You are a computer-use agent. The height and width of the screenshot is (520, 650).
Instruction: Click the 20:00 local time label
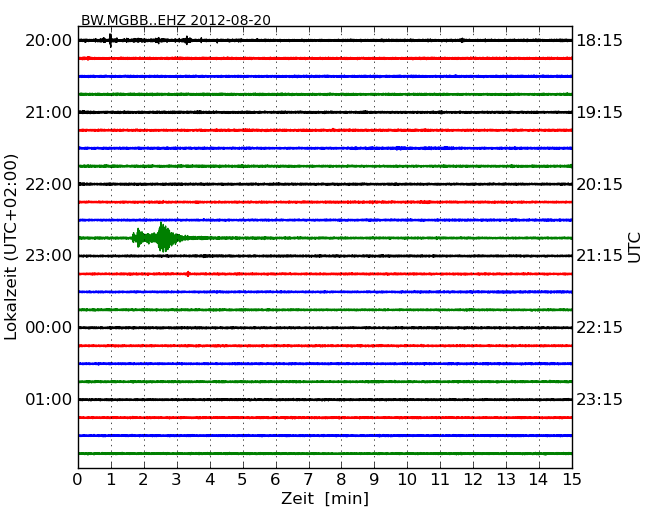coord(49,41)
